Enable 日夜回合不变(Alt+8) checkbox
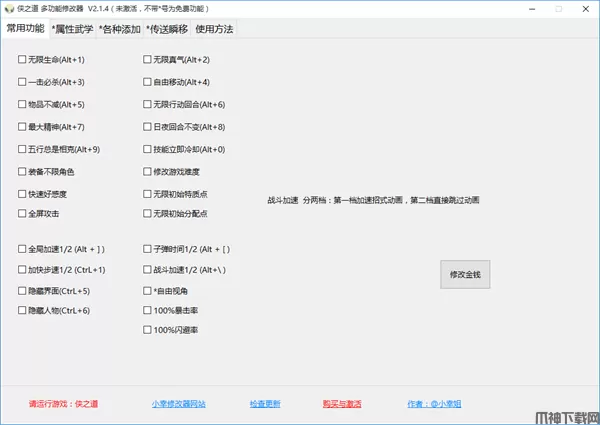The image size is (600, 425). tap(147, 127)
